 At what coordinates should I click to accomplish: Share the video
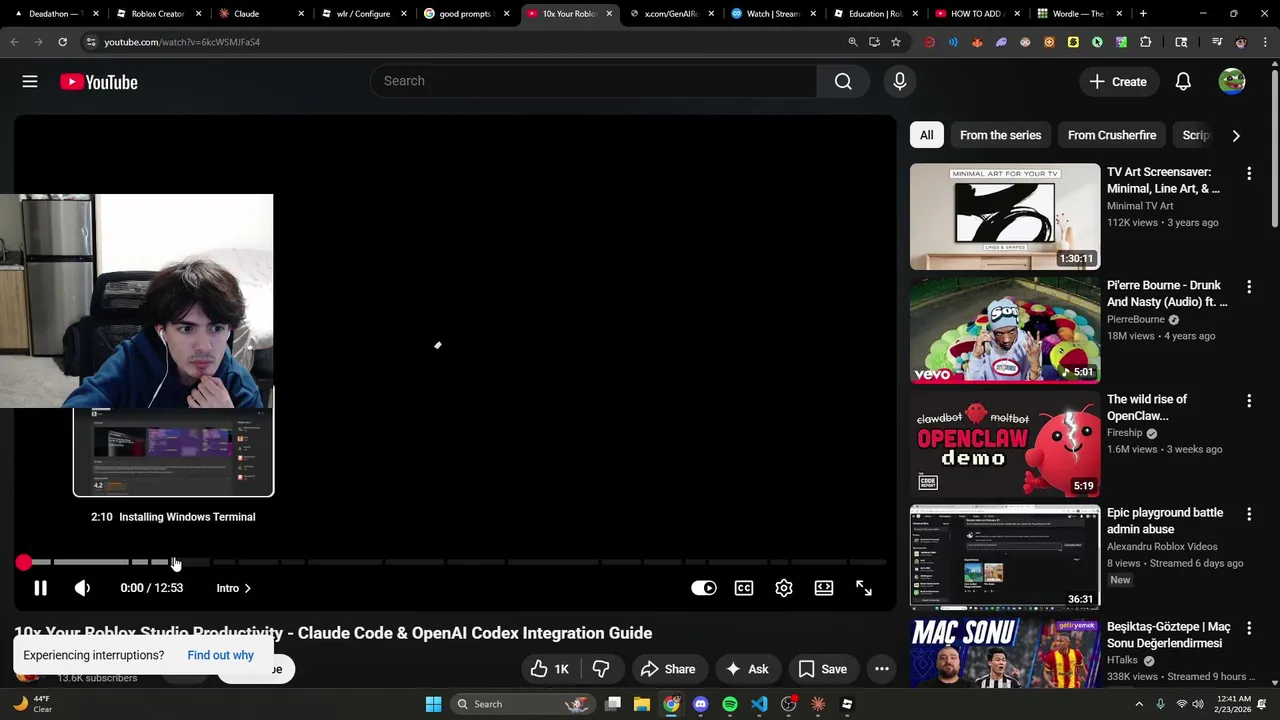coord(668,669)
